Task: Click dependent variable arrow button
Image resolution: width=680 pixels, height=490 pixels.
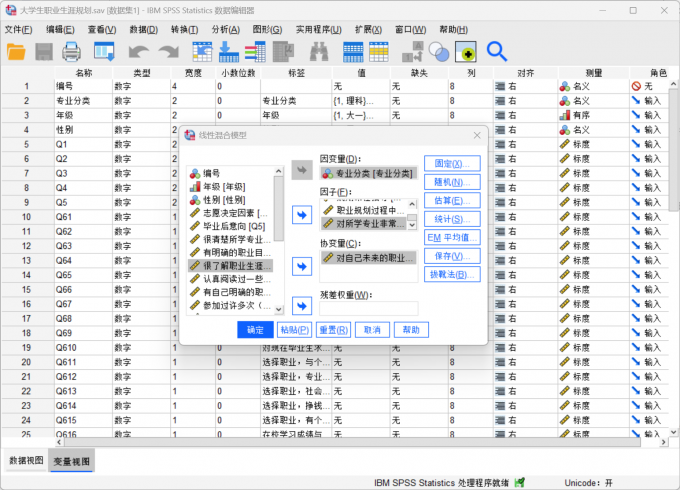Action: pos(302,170)
